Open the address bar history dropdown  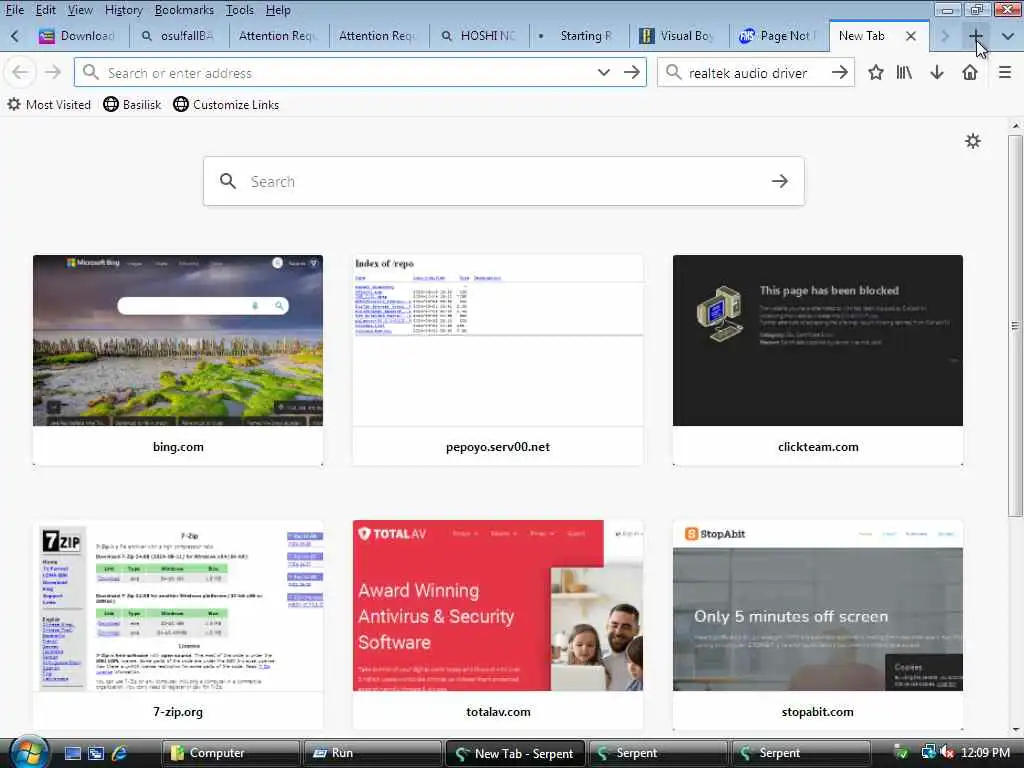click(603, 72)
